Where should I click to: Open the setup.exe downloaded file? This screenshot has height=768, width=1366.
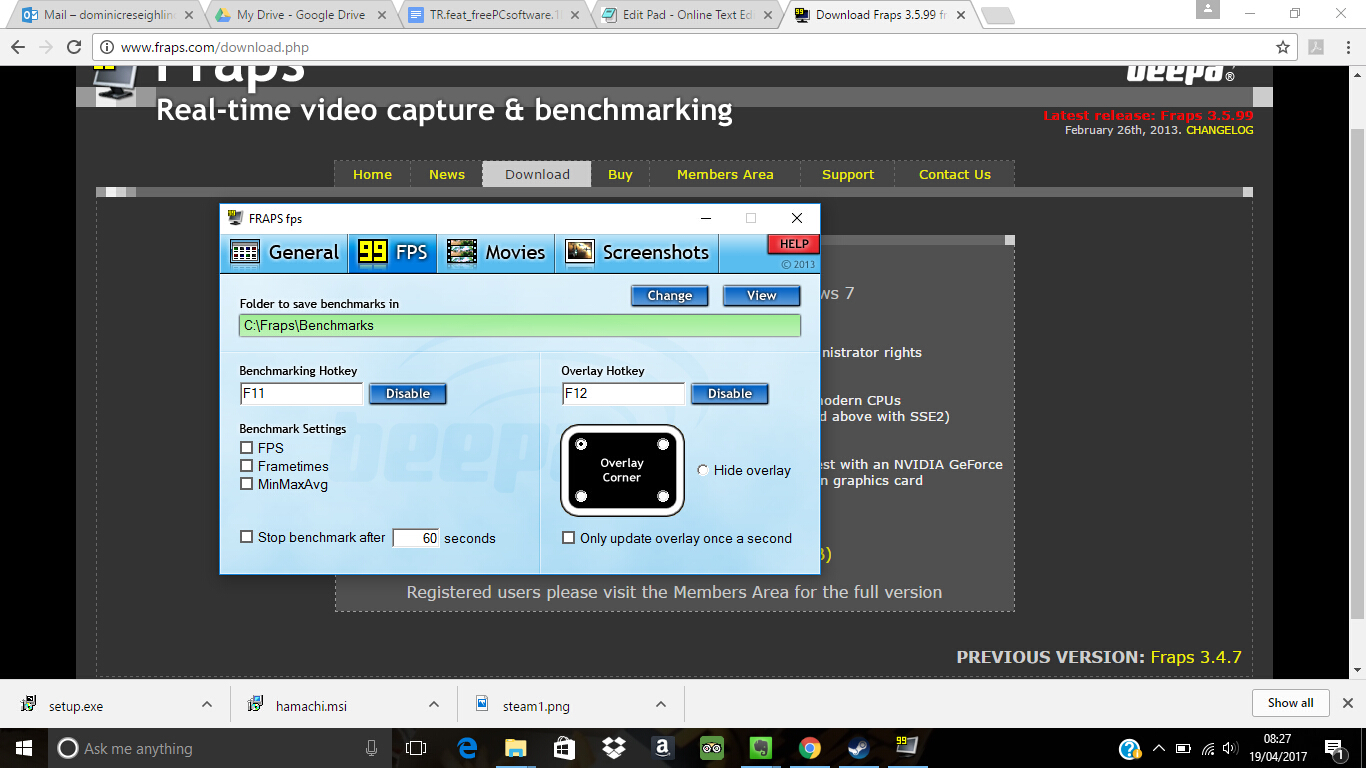pyautogui.click(x=76, y=705)
